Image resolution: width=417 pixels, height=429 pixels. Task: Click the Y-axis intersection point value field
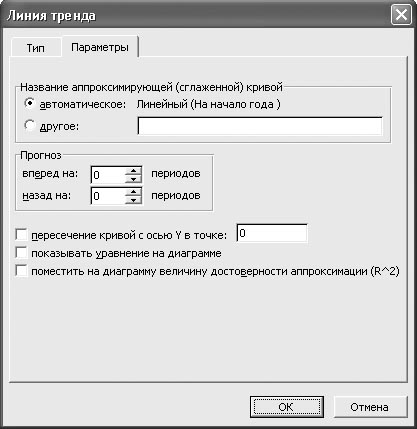(x=272, y=233)
